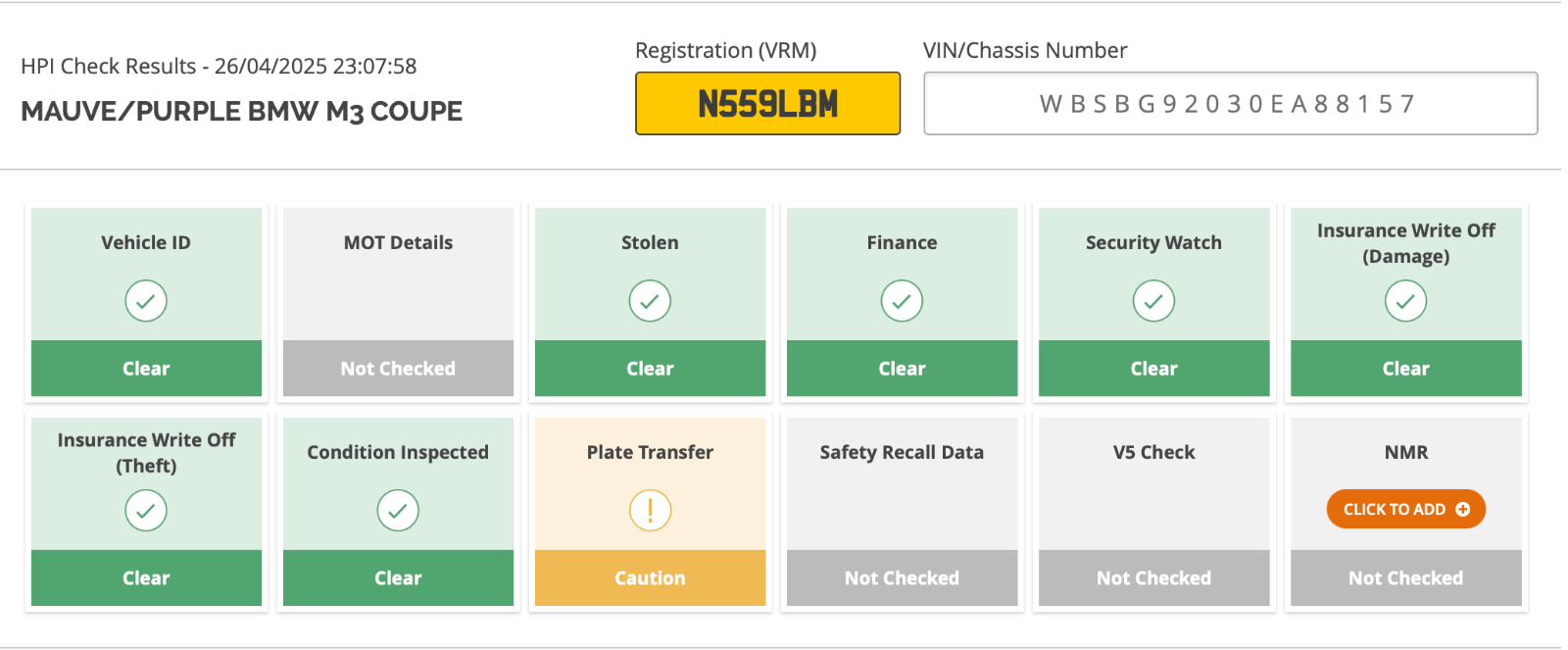Click the Insurance Write Off (Damage) checkmark
Image resolution: width=1568 pixels, height=650 pixels.
1405,301
